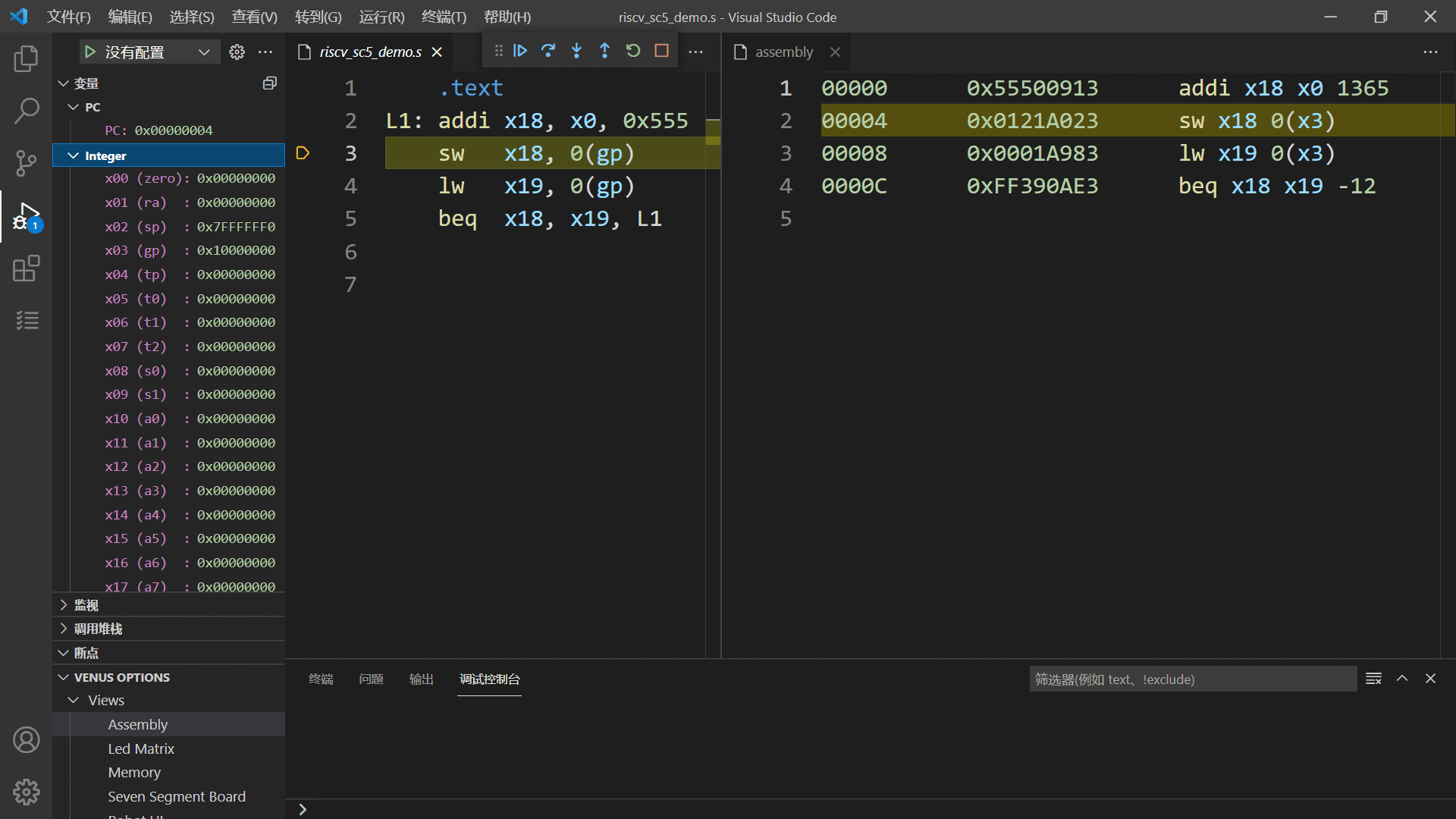Open Source Control view in activity bar
The width and height of the screenshot is (1456, 819).
pyautogui.click(x=26, y=163)
